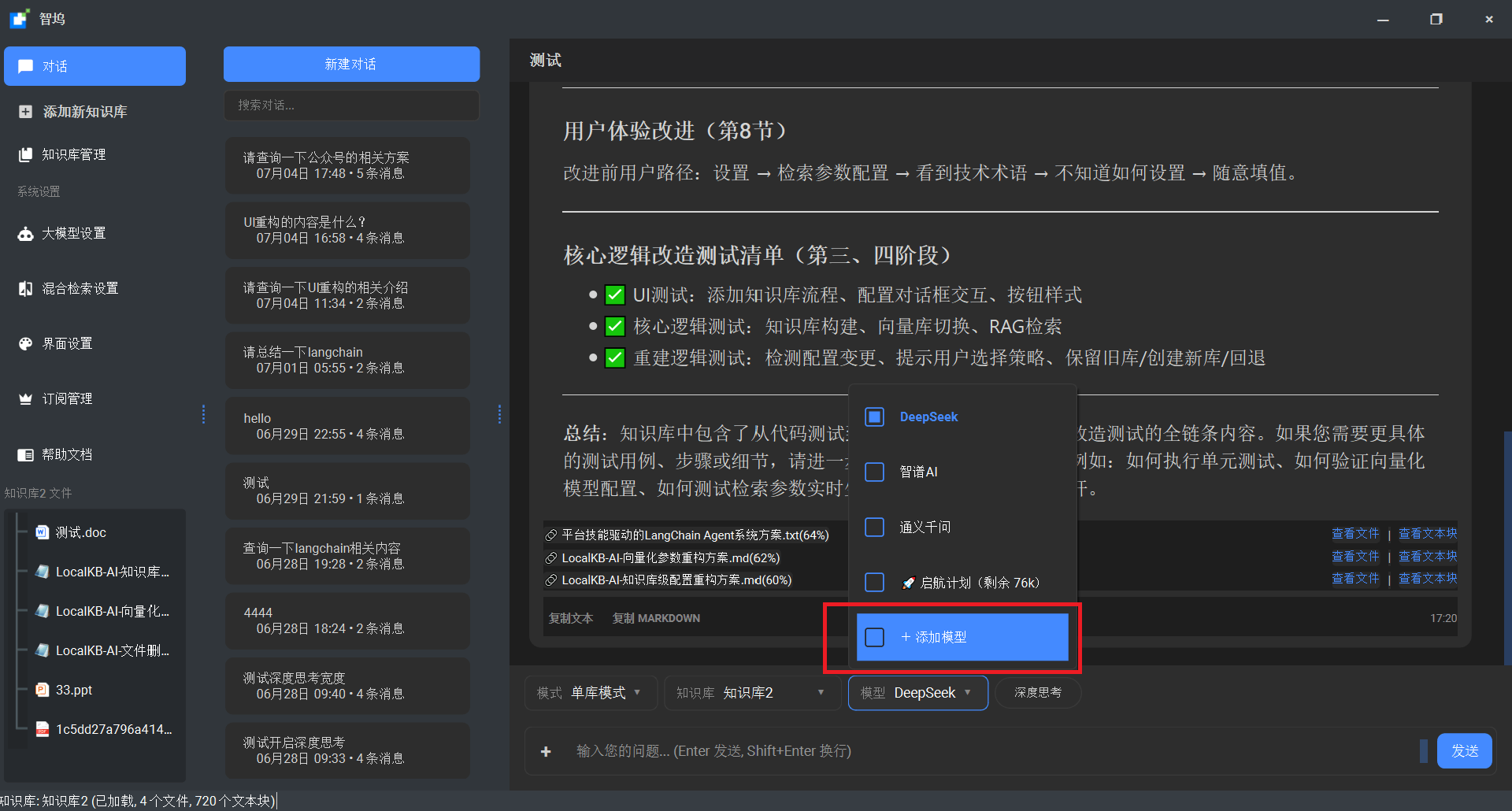Open conversation 请查询一下公众号的相关方案

tap(347, 165)
